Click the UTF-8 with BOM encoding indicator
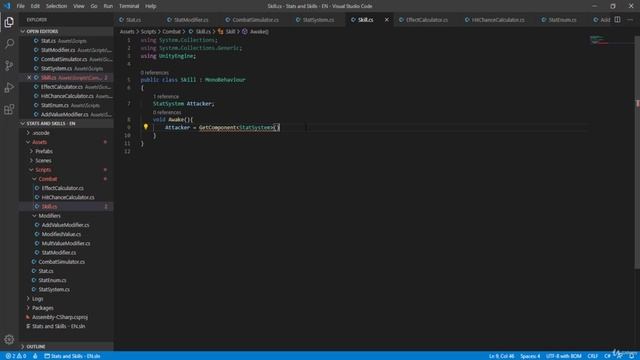 click(563, 356)
